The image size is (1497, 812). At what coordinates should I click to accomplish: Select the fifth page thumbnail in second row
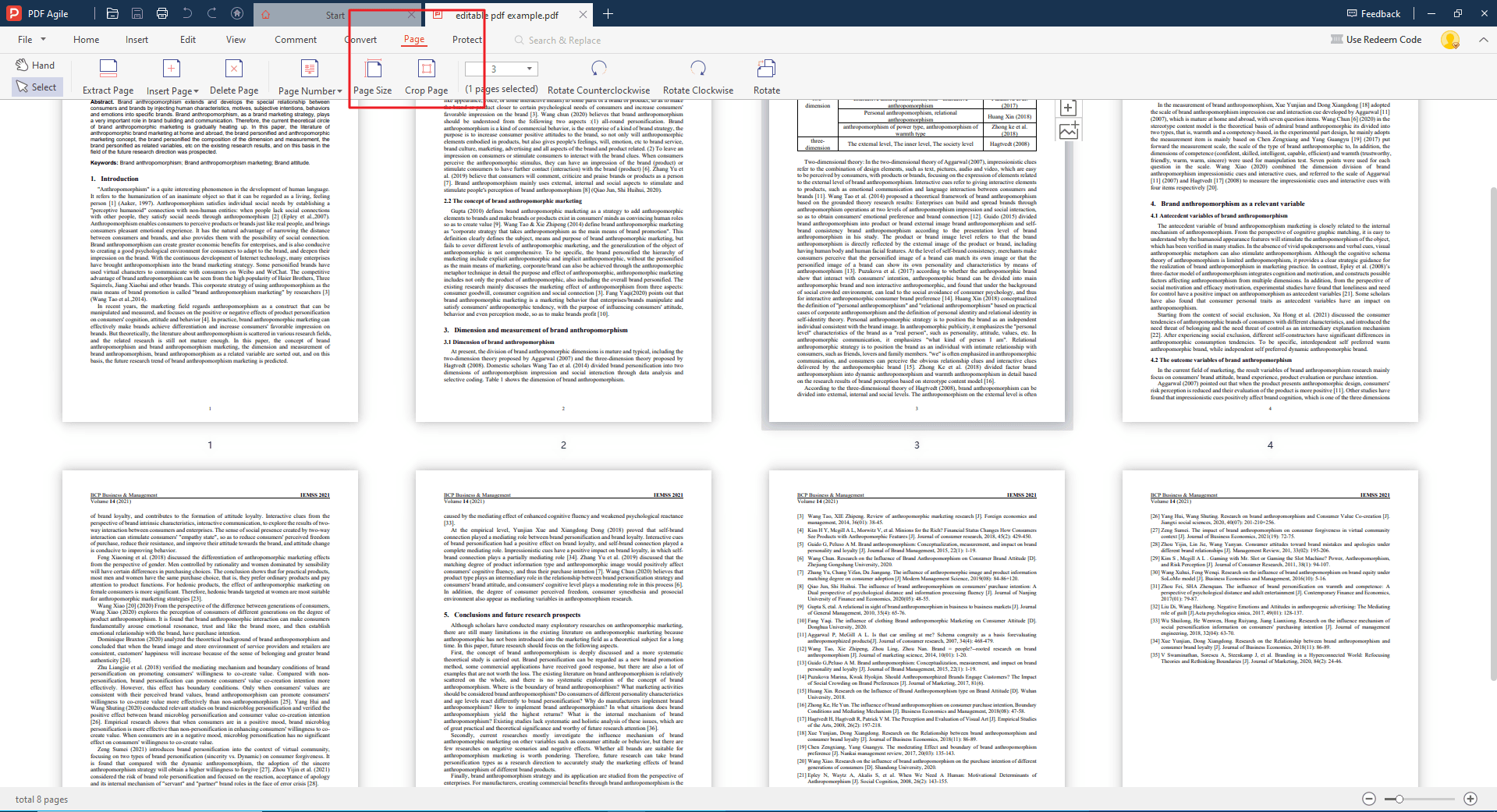coord(210,629)
